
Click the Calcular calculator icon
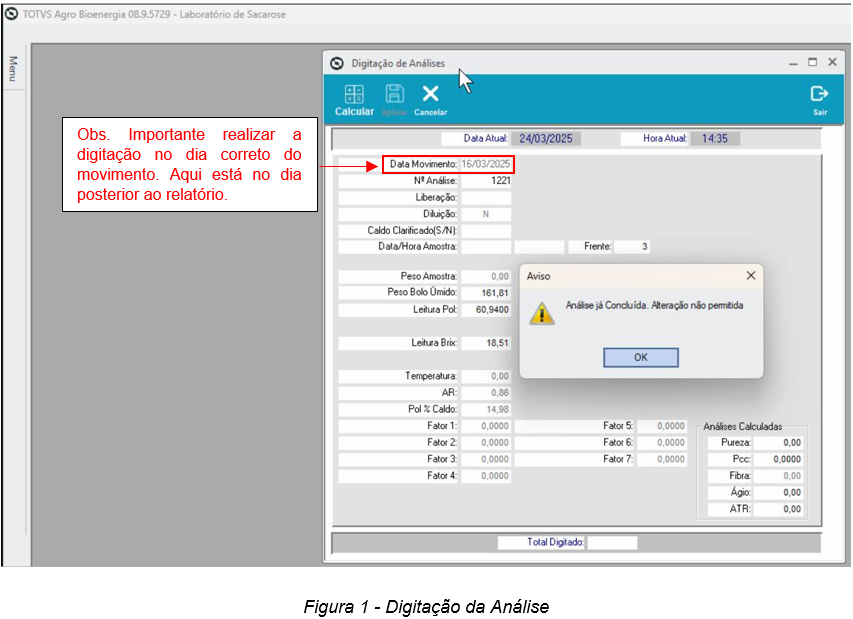coord(354,94)
